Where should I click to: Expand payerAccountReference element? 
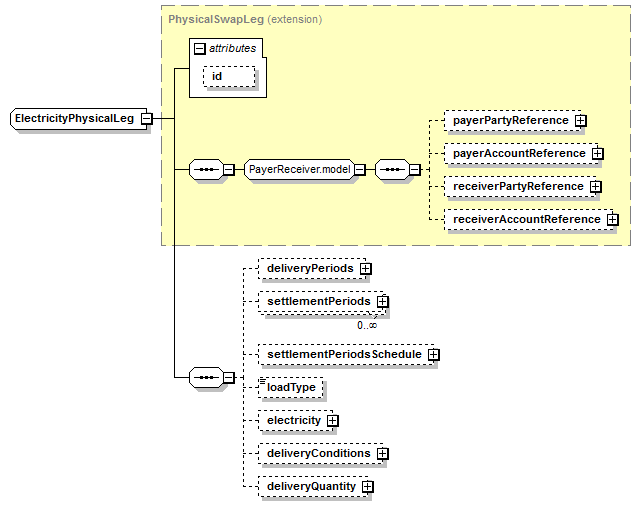597,154
